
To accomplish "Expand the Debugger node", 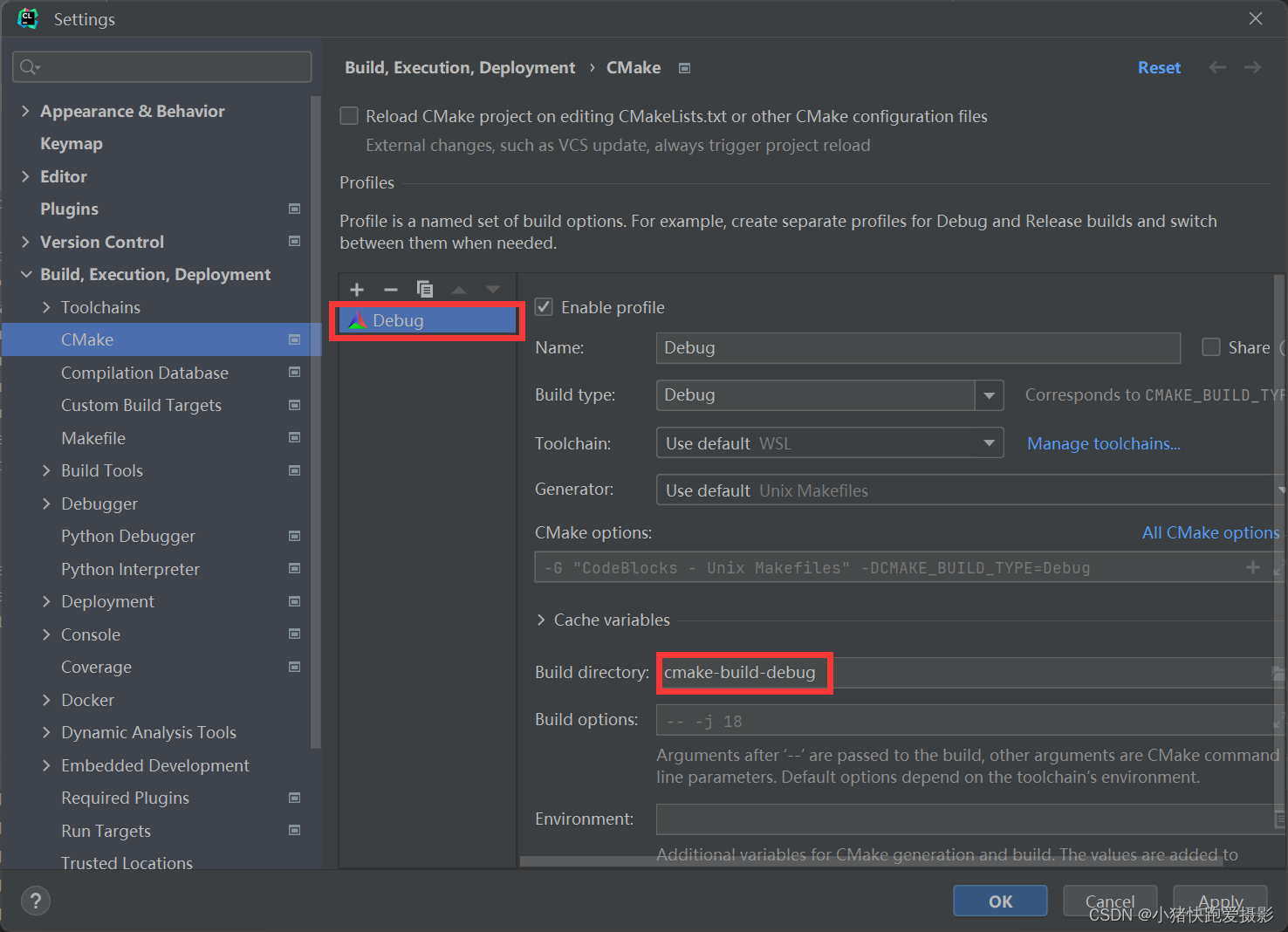I will pos(46,504).
